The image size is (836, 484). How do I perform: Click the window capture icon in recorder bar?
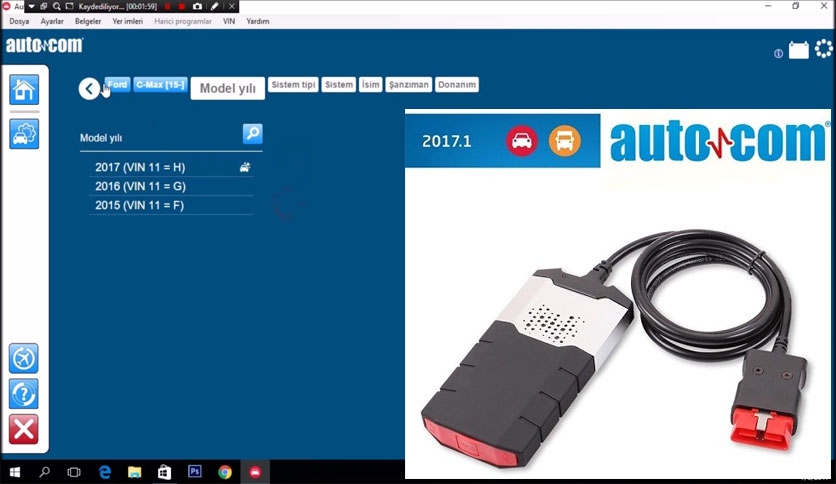tap(44, 6)
